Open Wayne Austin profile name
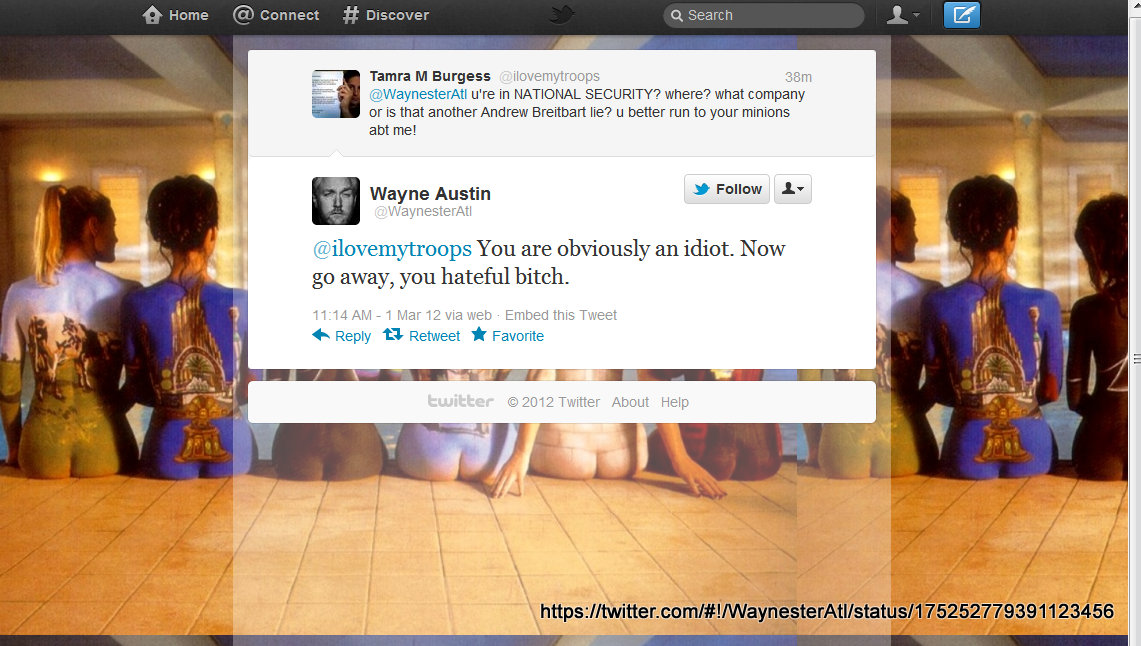This screenshot has width=1141, height=646. click(x=430, y=194)
